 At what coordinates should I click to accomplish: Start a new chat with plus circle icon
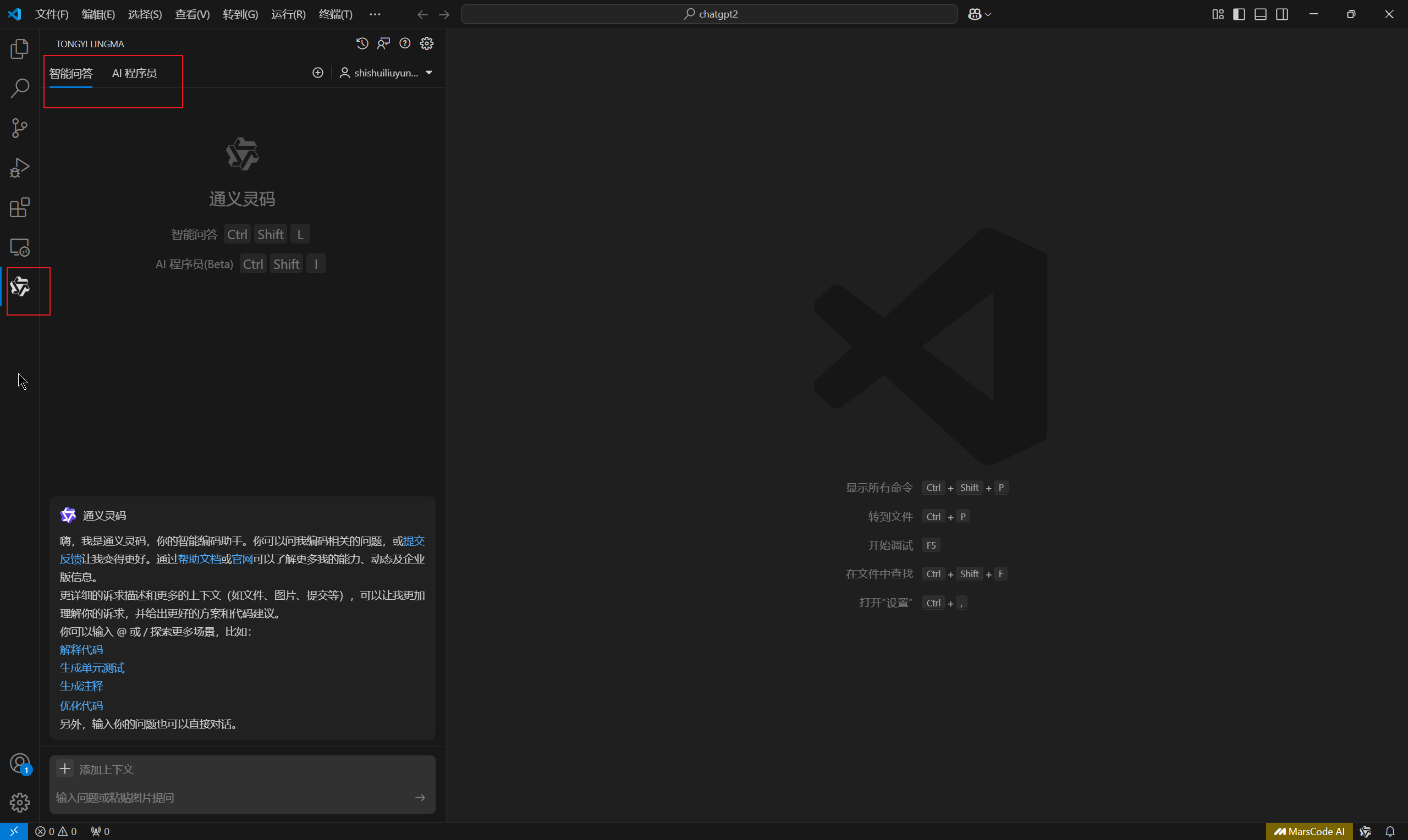(318, 73)
